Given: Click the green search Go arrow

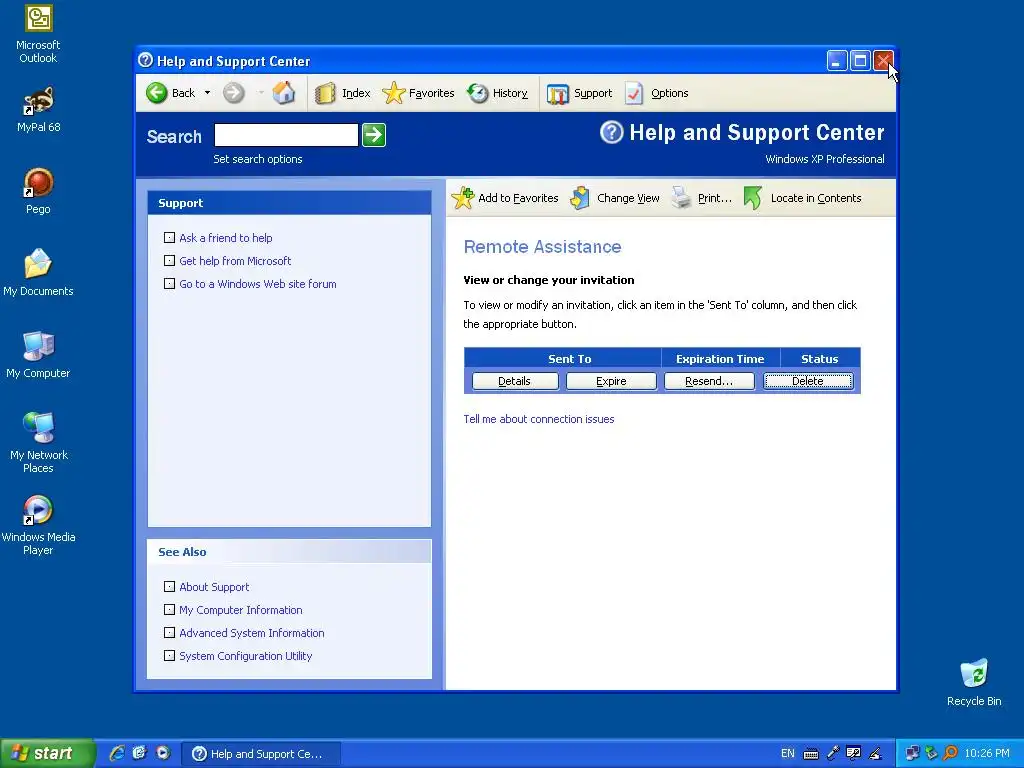Looking at the screenshot, I should [x=374, y=135].
